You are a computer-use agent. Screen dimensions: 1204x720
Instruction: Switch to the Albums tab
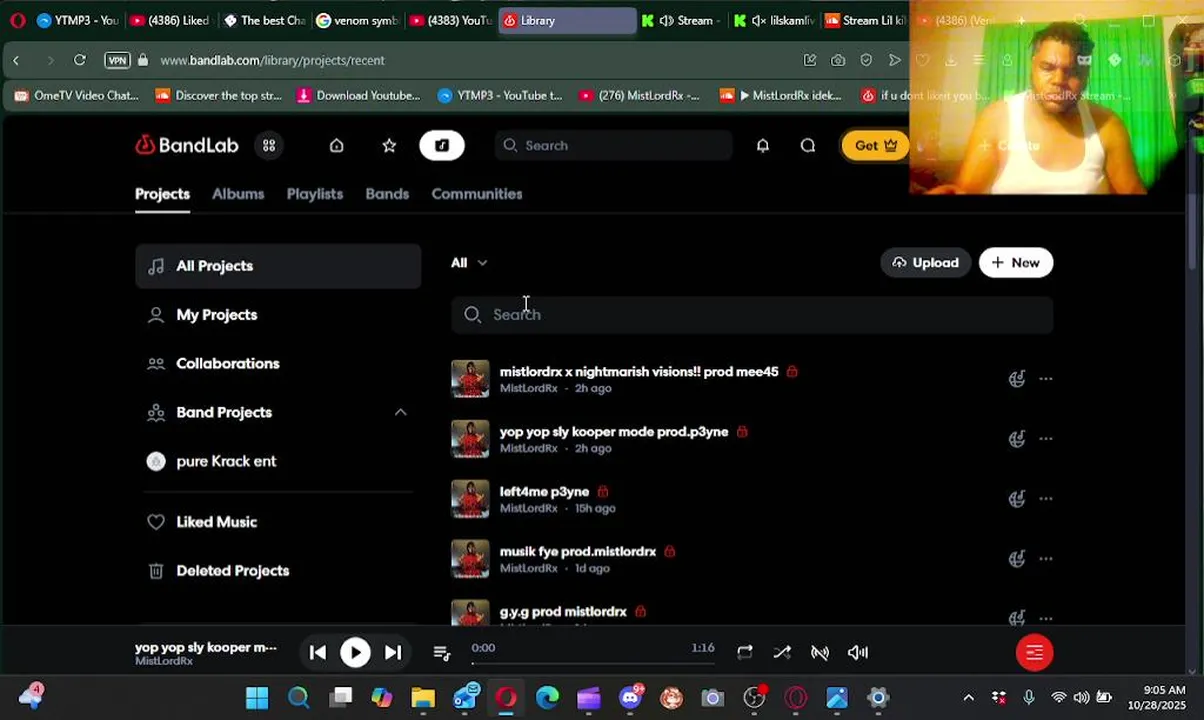pyautogui.click(x=238, y=194)
